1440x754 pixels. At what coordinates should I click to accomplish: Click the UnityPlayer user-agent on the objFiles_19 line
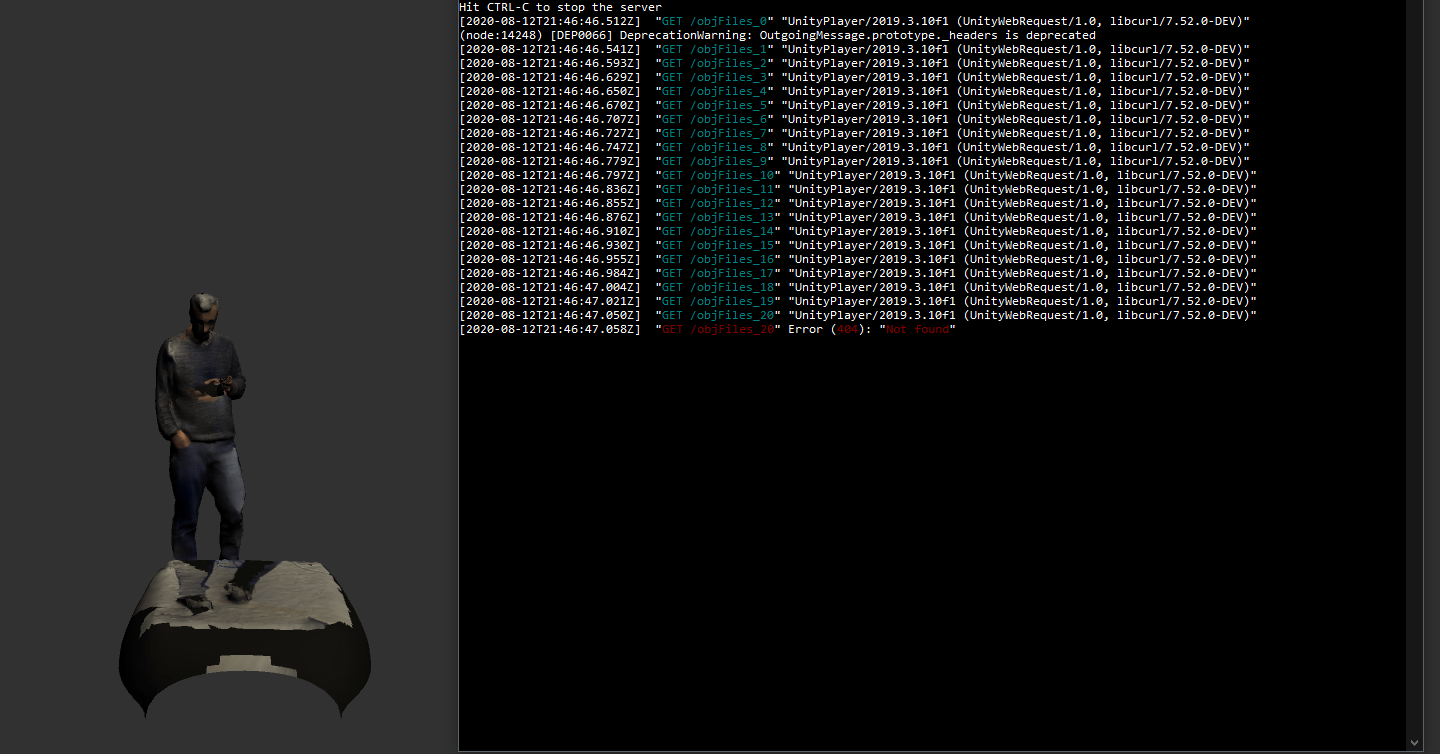point(1022,301)
